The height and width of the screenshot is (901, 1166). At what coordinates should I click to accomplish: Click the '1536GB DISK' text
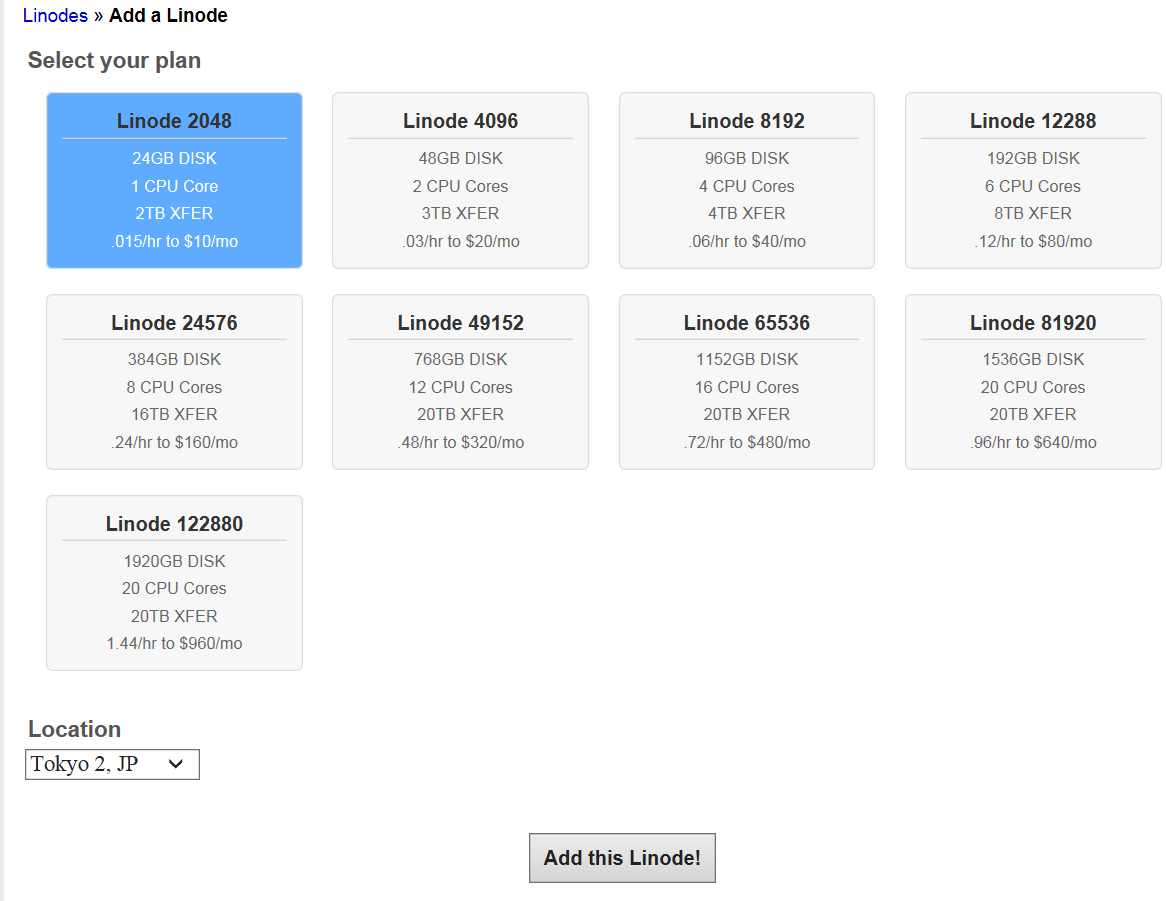[1033, 359]
